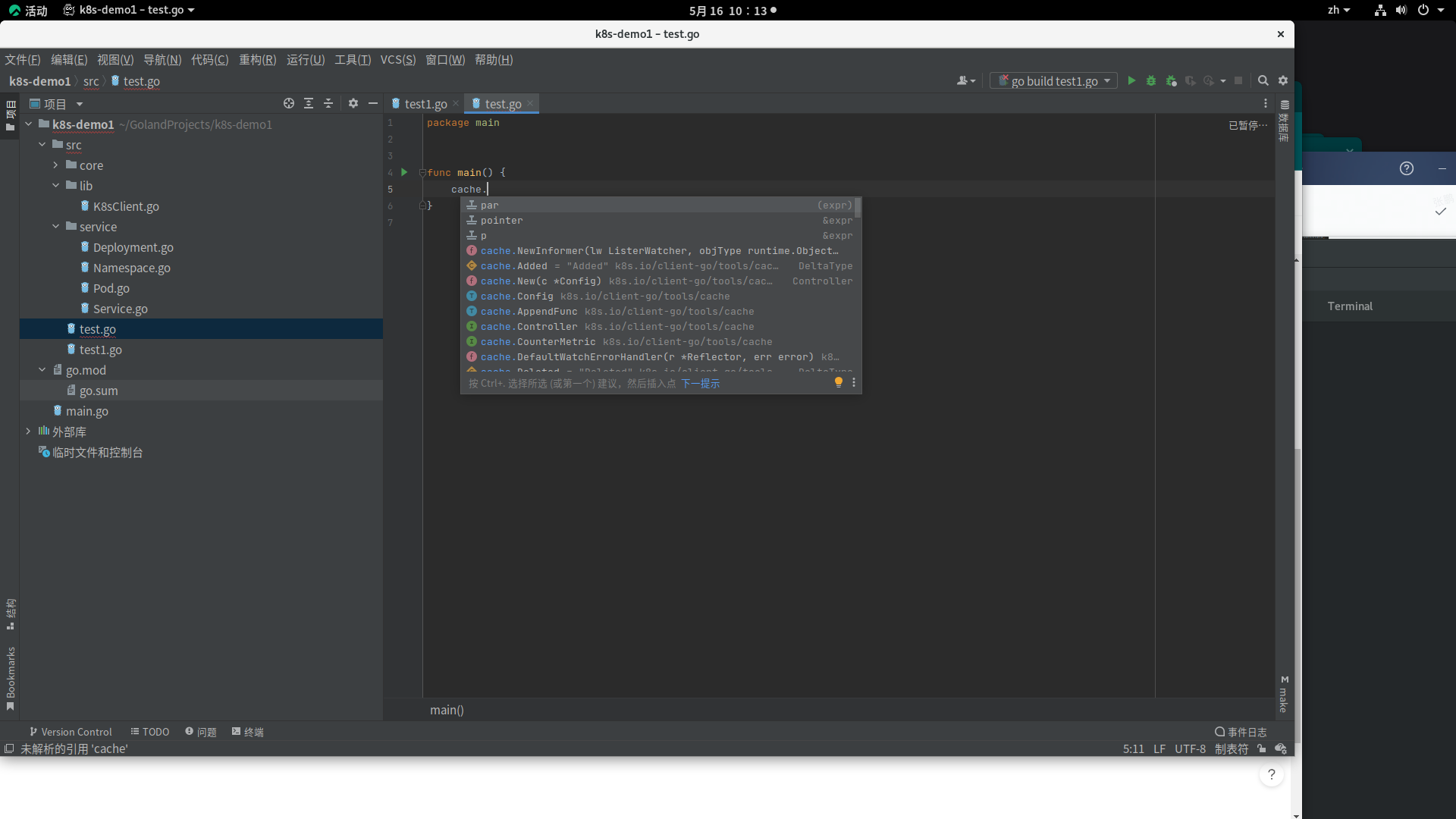
Task: Hide the project panel with minus button
Action: [x=373, y=103]
